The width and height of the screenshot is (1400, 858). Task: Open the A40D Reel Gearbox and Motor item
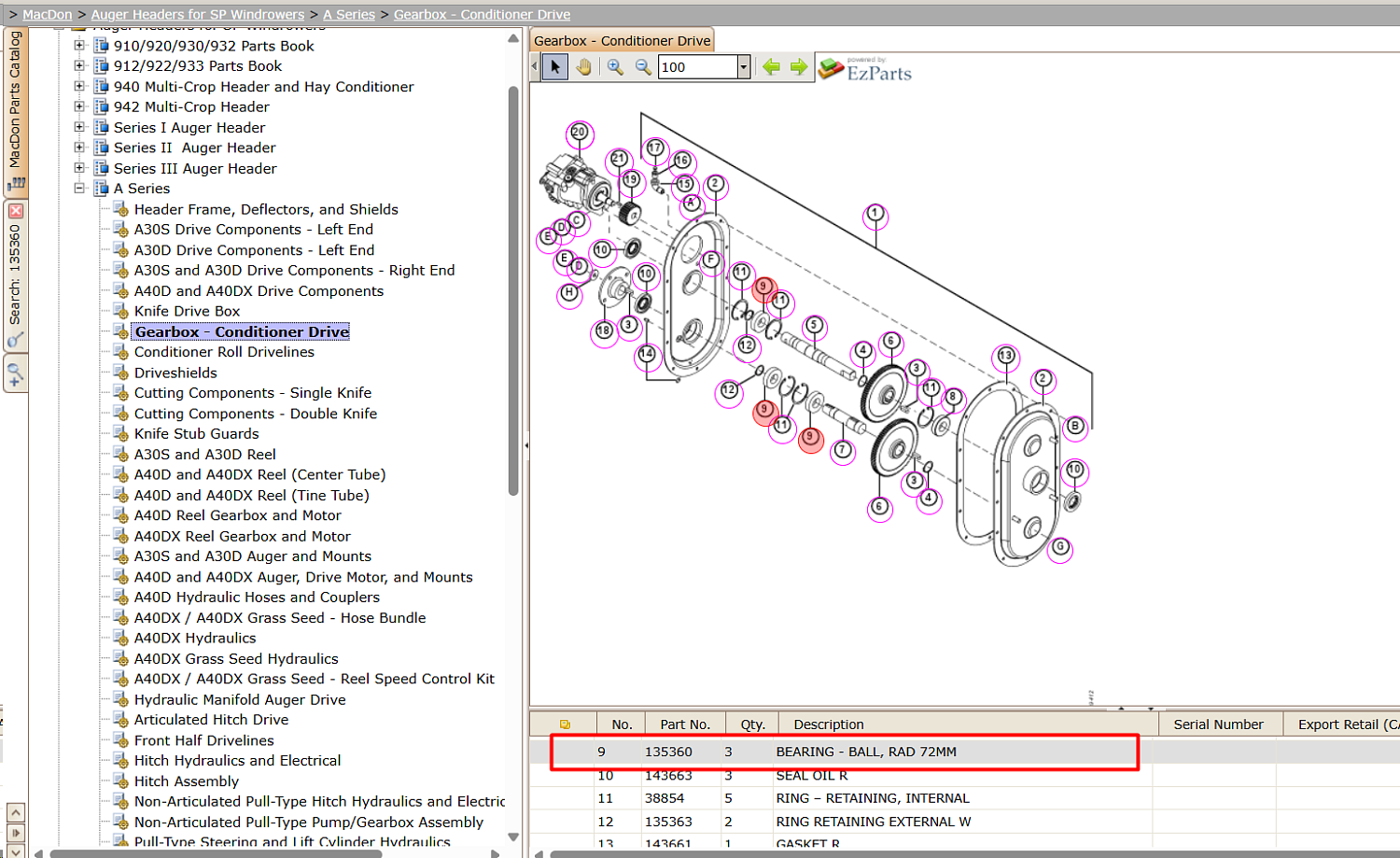238,515
